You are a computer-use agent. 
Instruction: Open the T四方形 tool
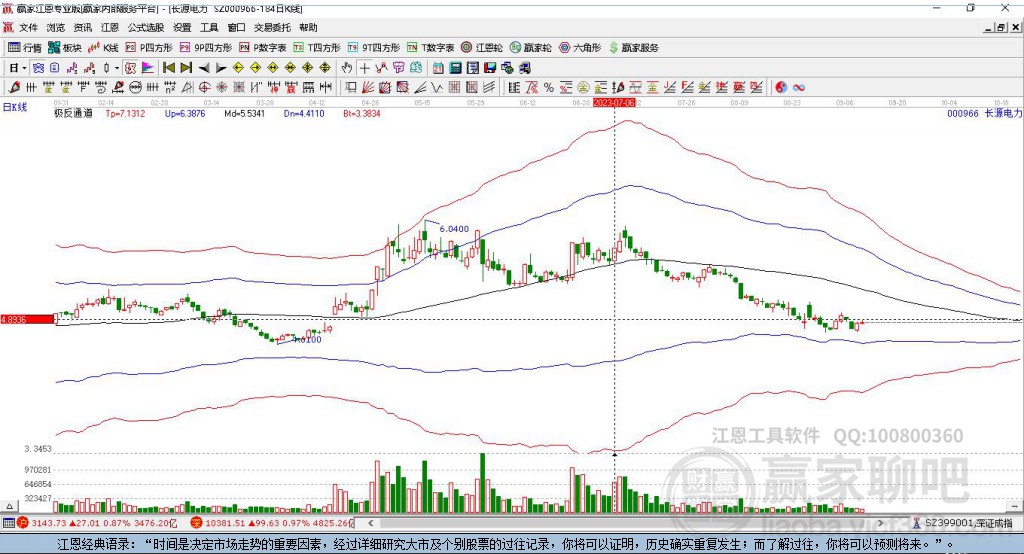(x=317, y=48)
